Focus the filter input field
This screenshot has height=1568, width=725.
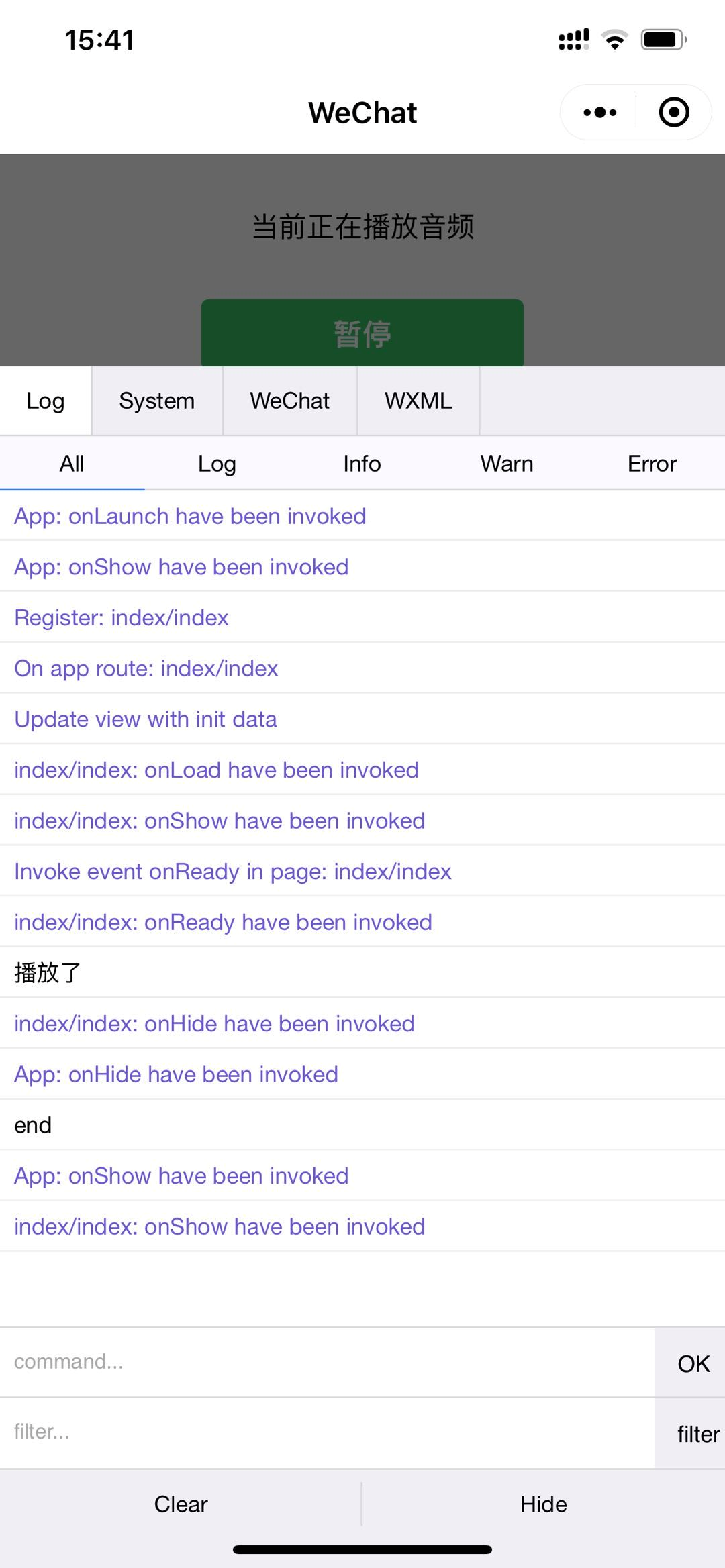[328, 1432]
